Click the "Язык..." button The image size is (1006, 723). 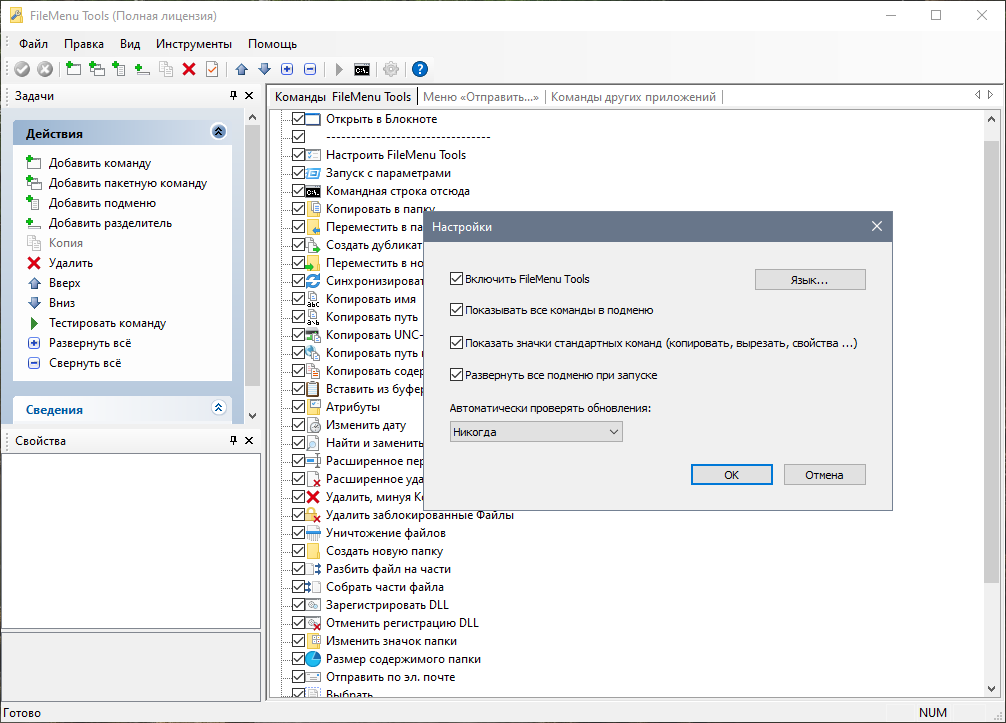pos(809,280)
